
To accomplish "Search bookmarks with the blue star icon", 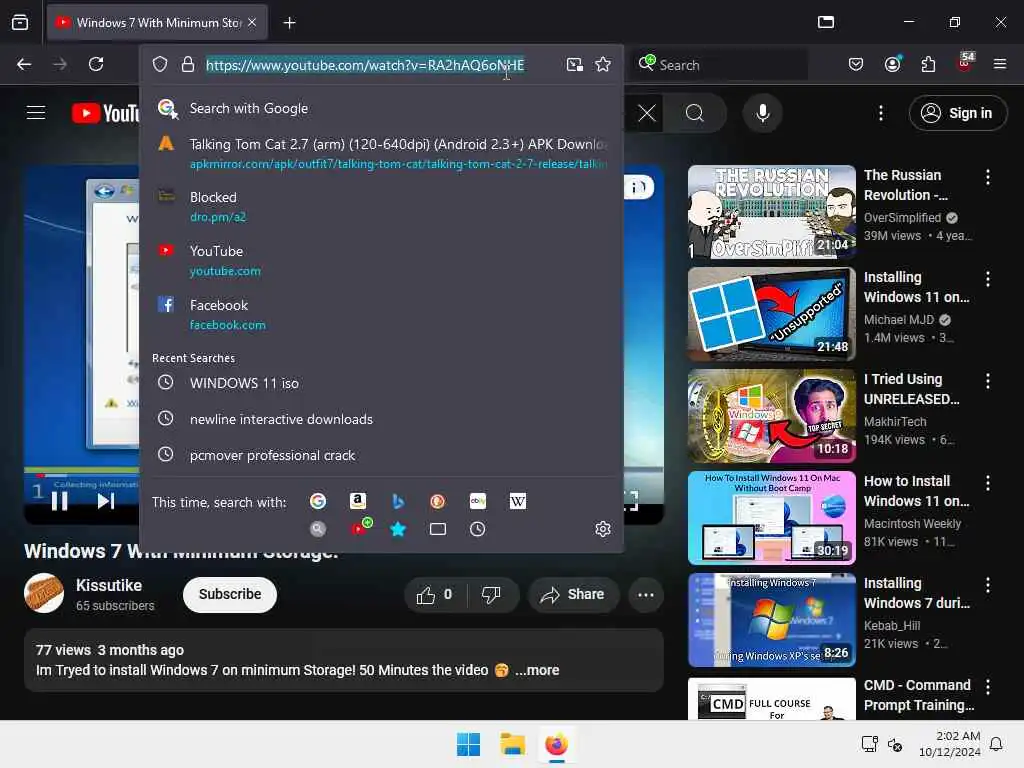I will [x=398, y=529].
